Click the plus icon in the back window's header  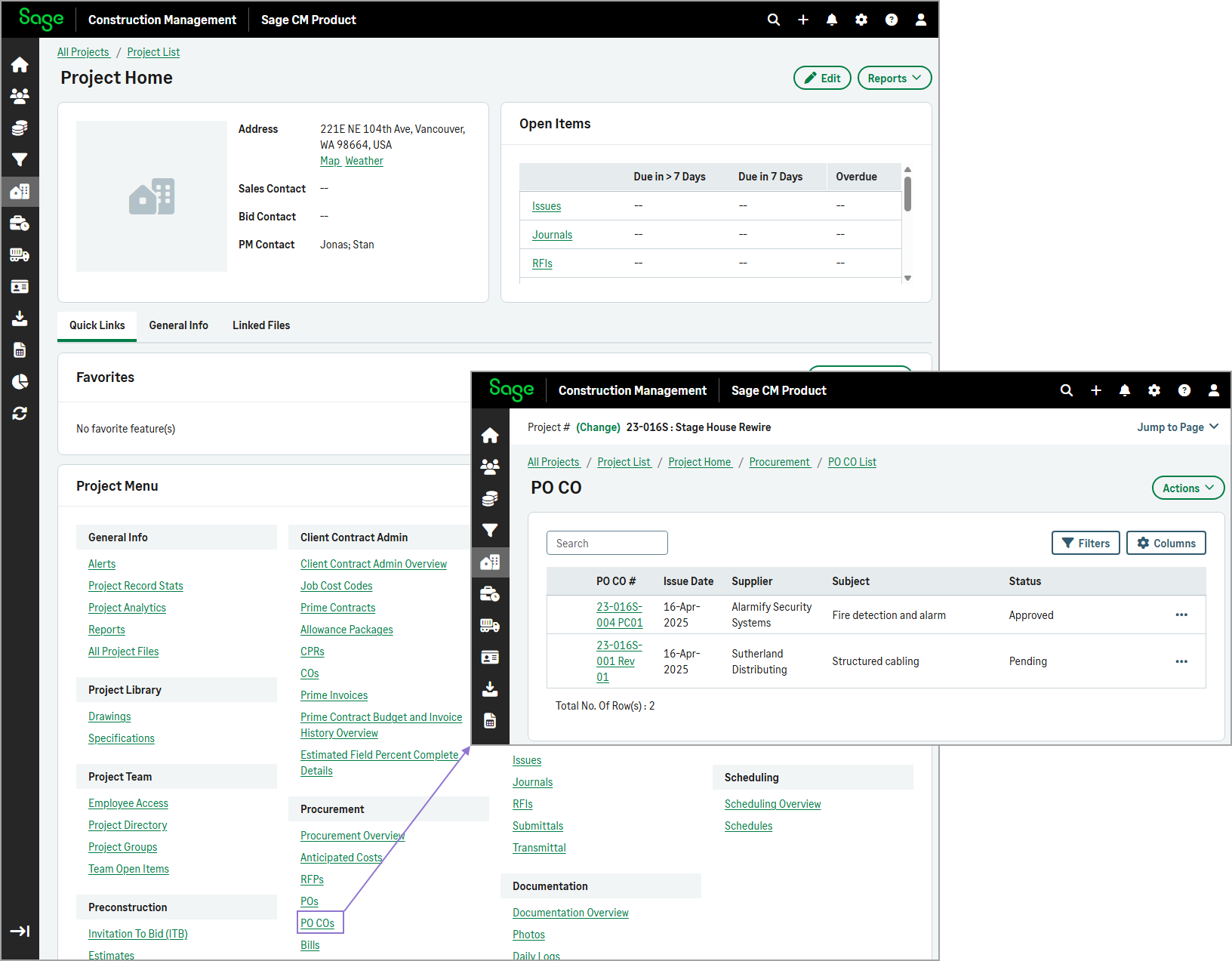tap(803, 20)
